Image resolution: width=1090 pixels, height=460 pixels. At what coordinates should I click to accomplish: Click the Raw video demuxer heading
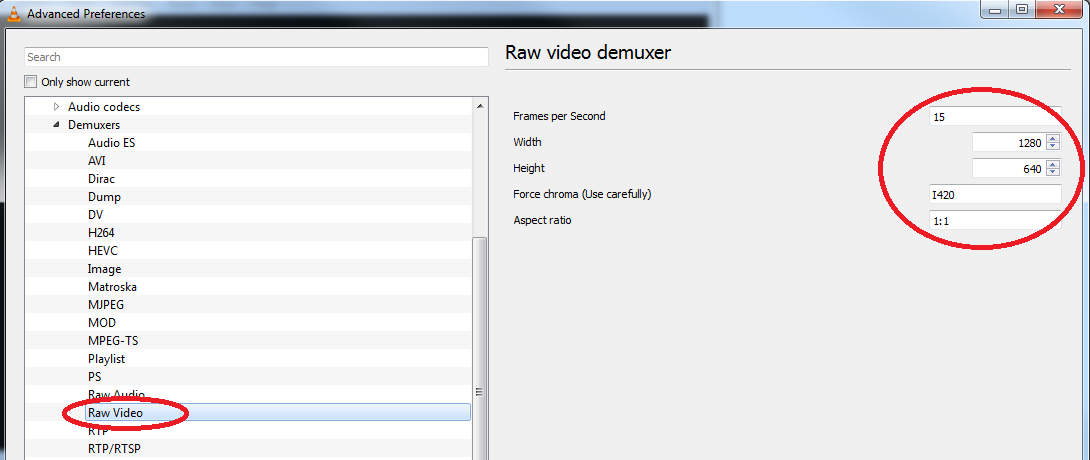[x=587, y=52]
